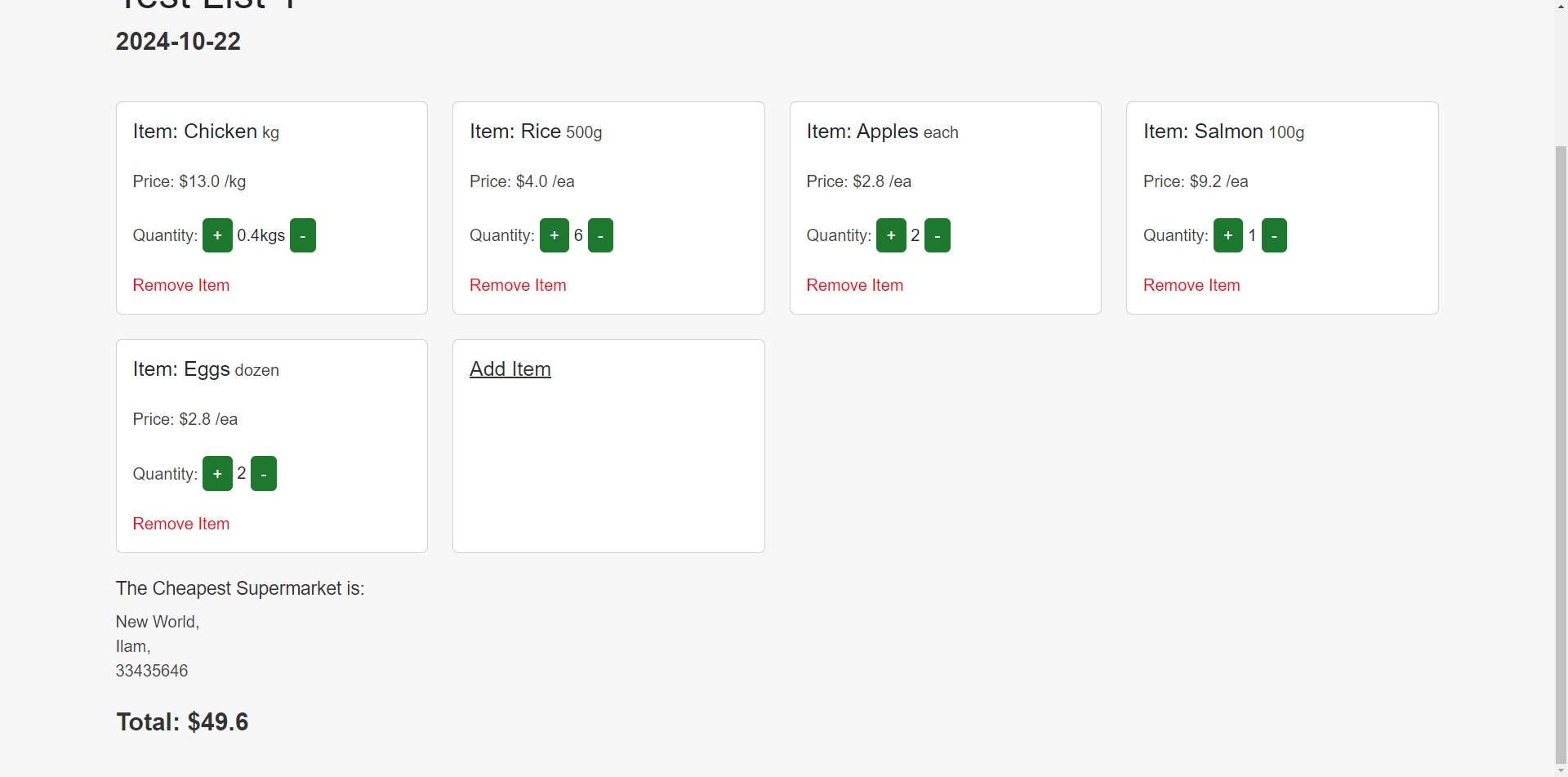Click the New World supermarket name
The image size is (1568, 777).
coord(157,622)
